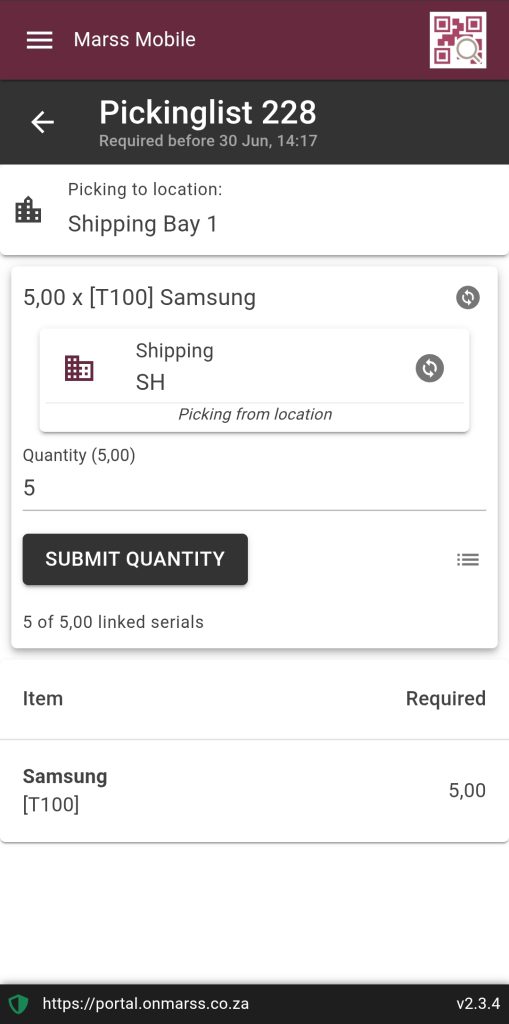Image resolution: width=509 pixels, height=1024 pixels.
Task: Tap the QR code scanner icon
Action: 457,40
